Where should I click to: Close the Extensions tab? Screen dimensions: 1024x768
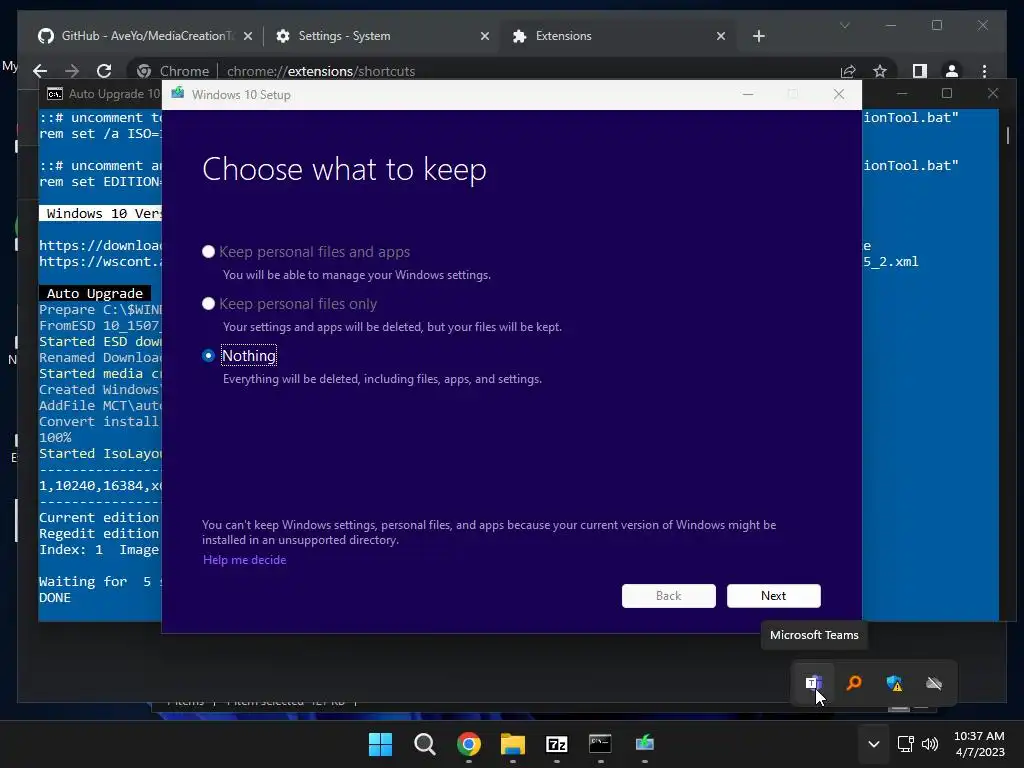tap(720, 37)
